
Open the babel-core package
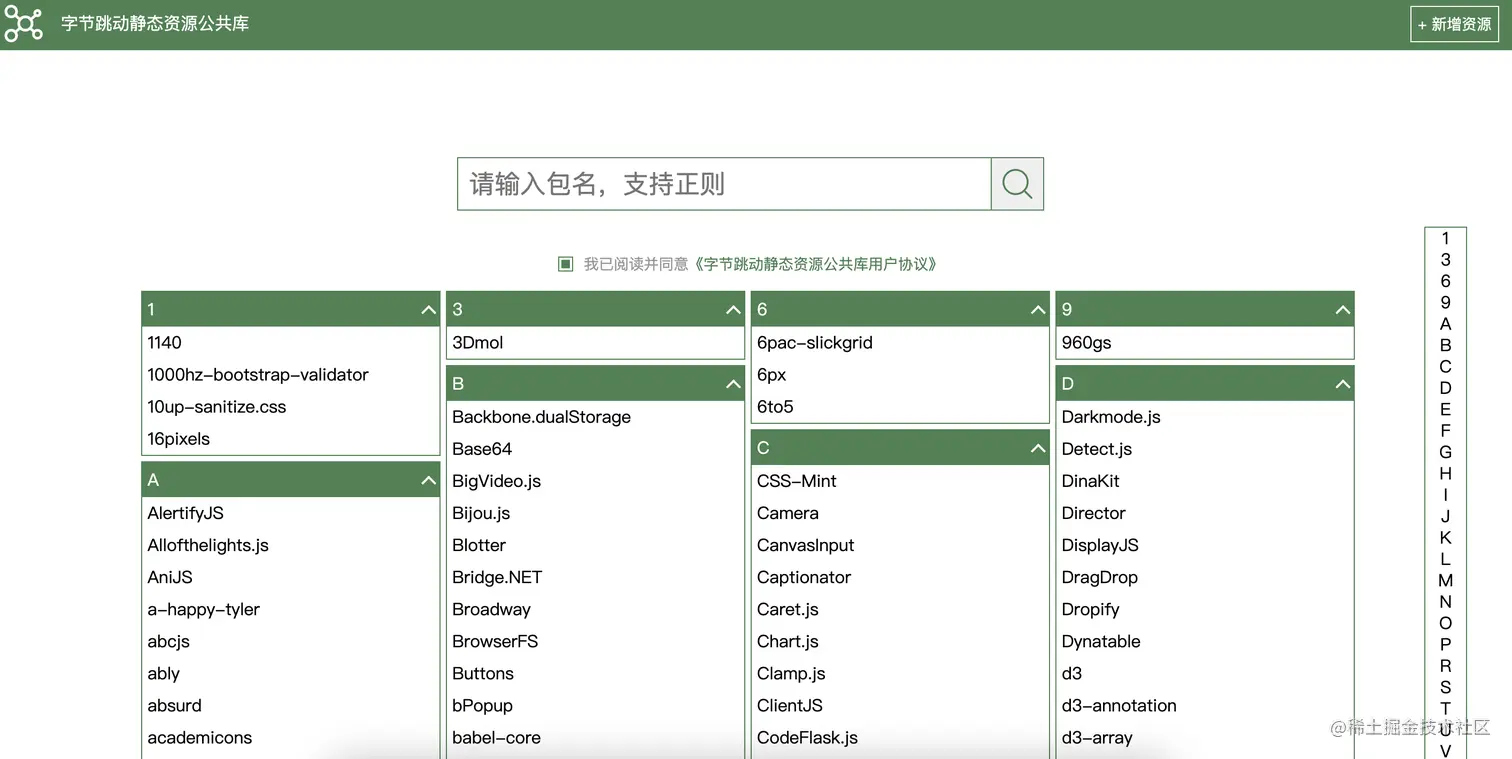click(x=497, y=738)
